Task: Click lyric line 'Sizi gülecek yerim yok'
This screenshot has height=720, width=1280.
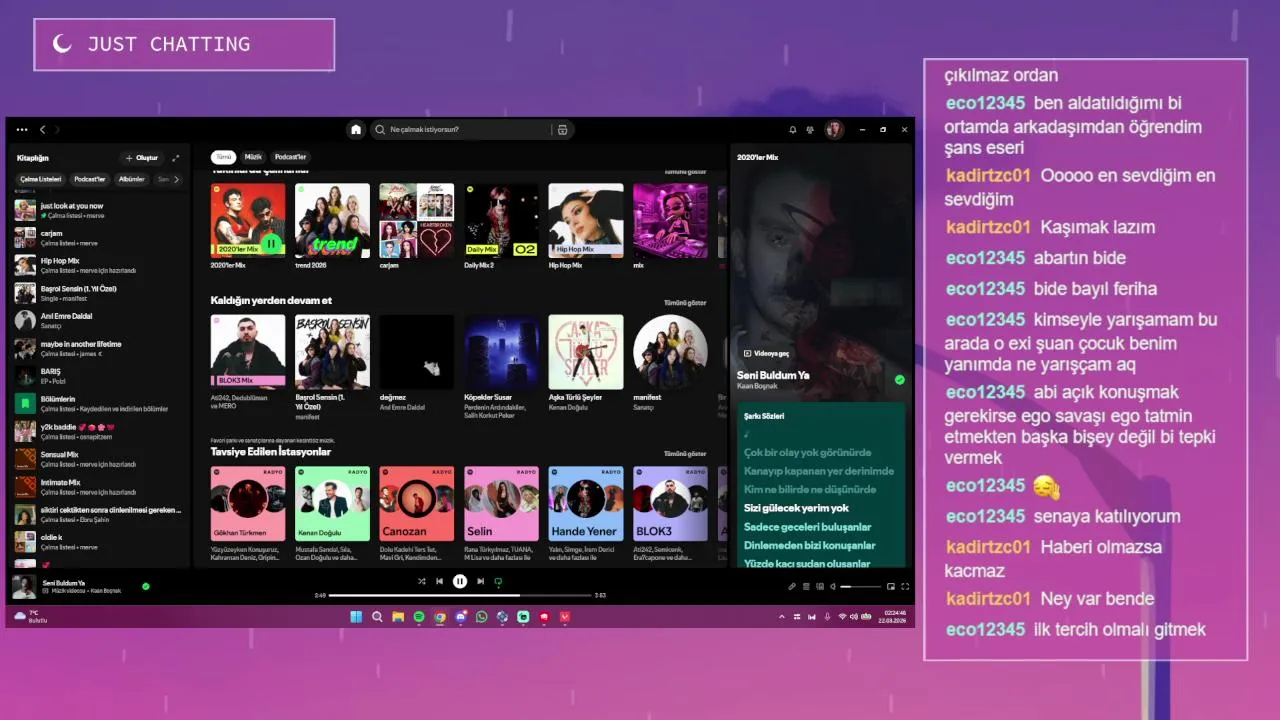Action: [x=796, y=508]
